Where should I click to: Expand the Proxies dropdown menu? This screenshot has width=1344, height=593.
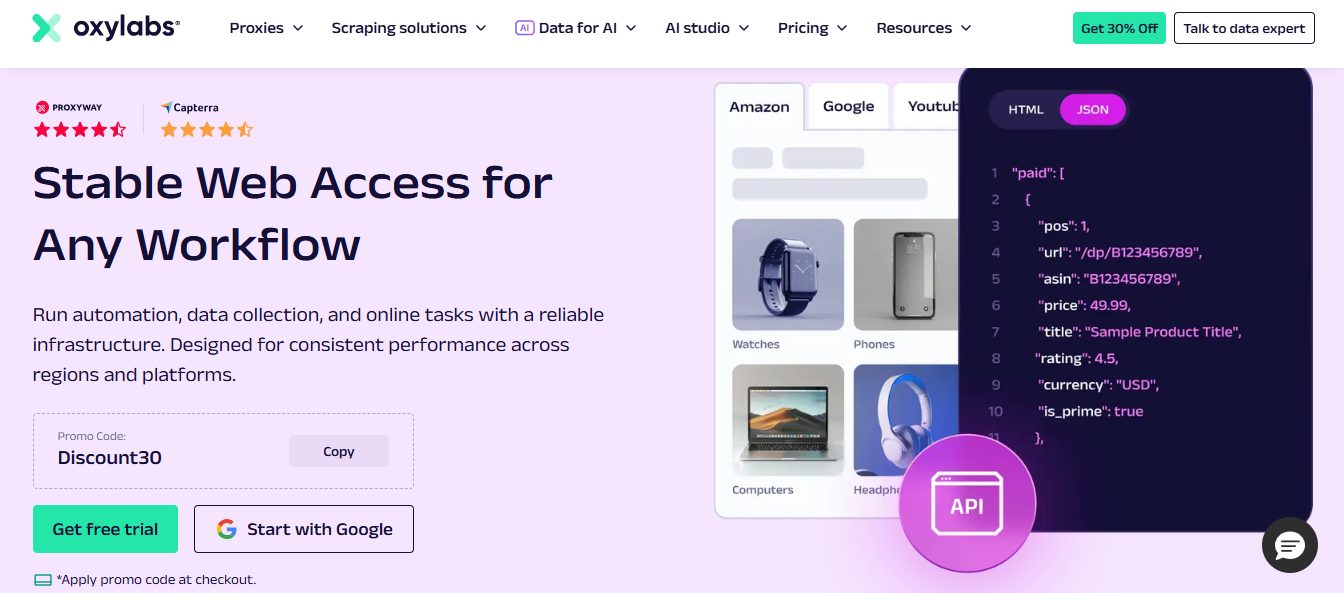coord(266,28)
